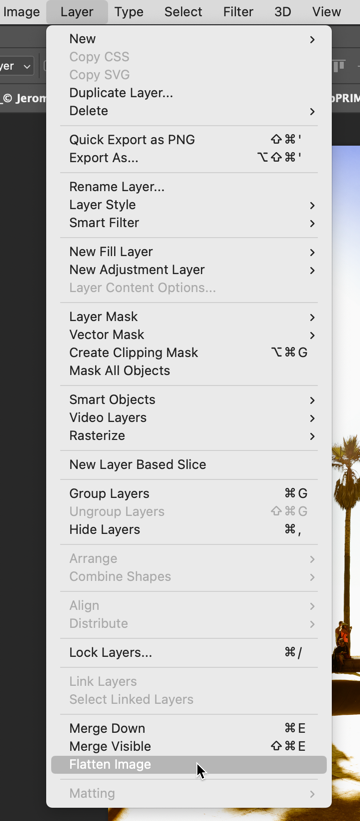Expand the Smart Objects submenu
Screen dimensions: 360x821
tap(312, 400)
